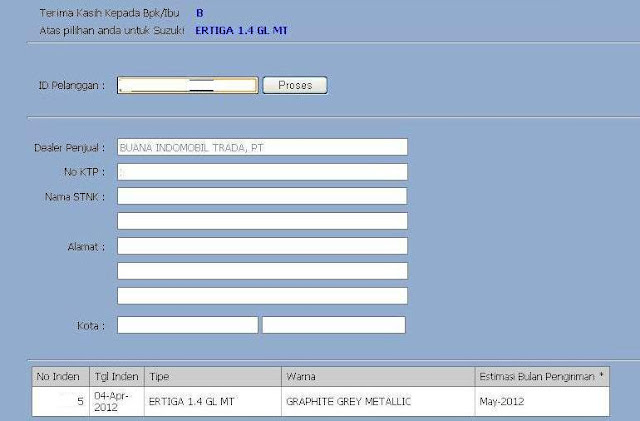Select the 04-Apr-2012 date cell
Screen dimensions: 640x421
pos(117,401)
